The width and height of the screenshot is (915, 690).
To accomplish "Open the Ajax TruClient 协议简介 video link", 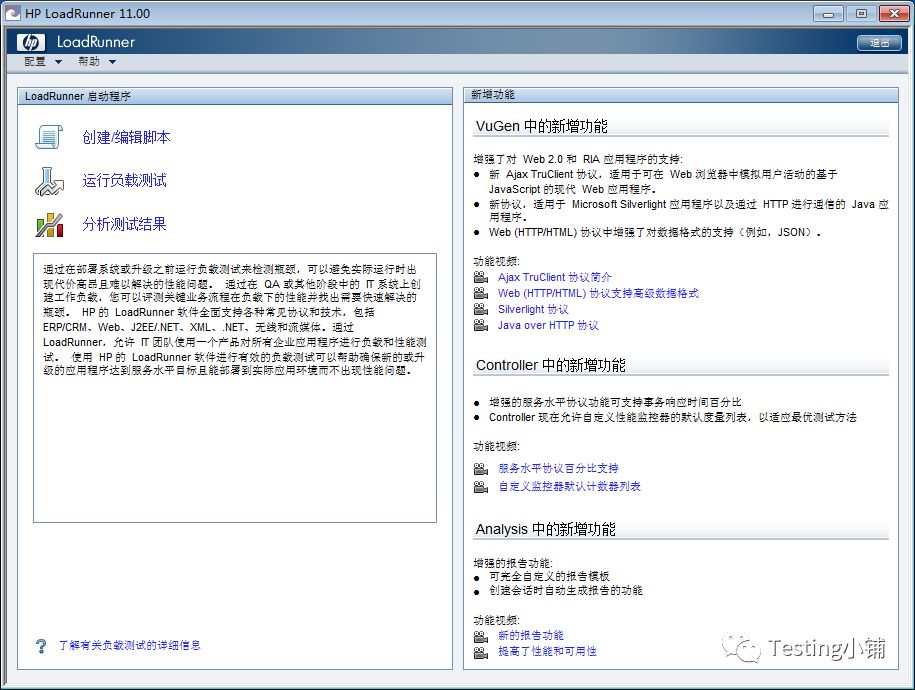I will tap(555, 277).
